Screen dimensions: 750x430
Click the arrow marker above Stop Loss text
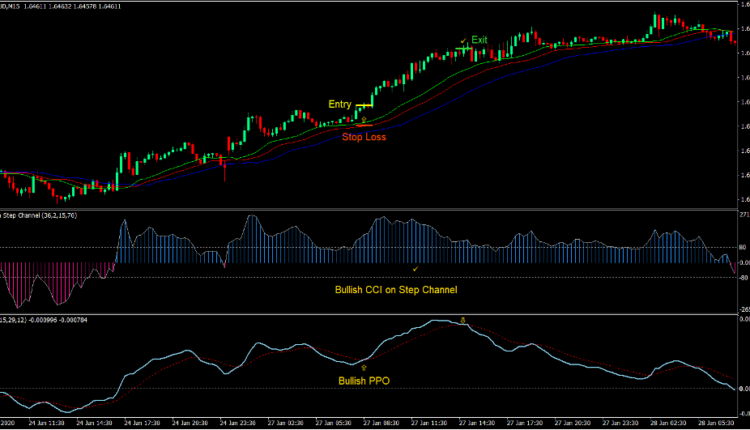pyautogui.click(x=364, y=120)
